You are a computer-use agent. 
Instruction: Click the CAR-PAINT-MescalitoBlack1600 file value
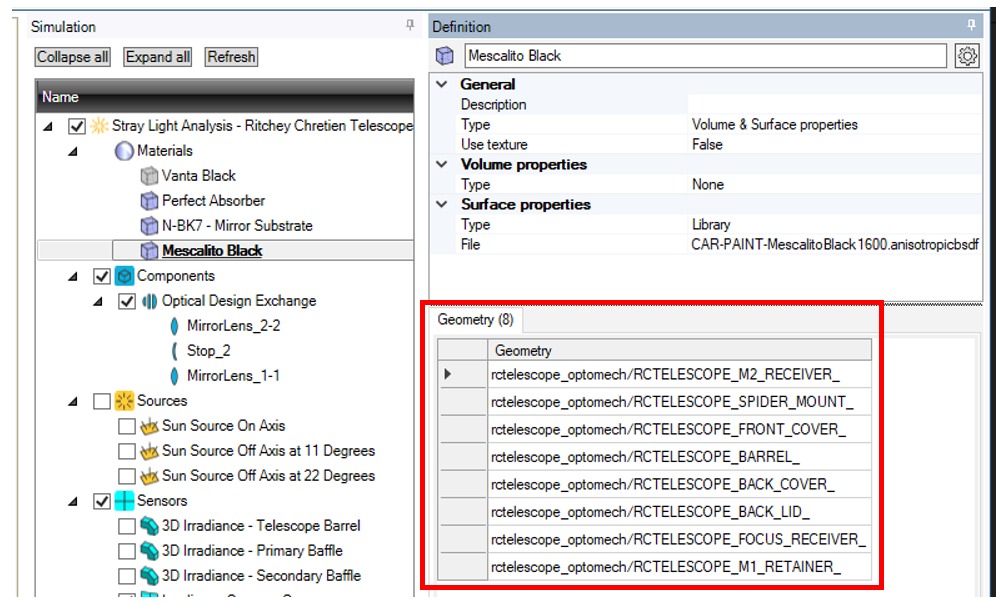835,244
